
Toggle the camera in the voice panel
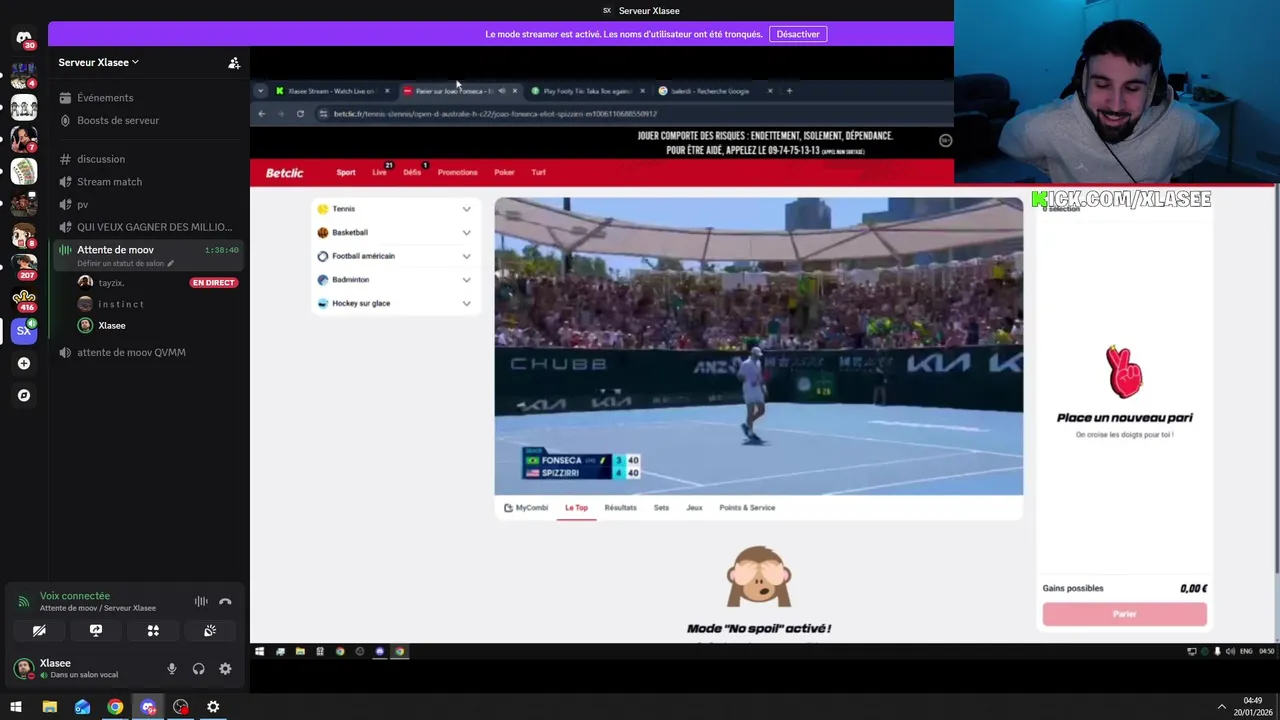click(39, 631)
